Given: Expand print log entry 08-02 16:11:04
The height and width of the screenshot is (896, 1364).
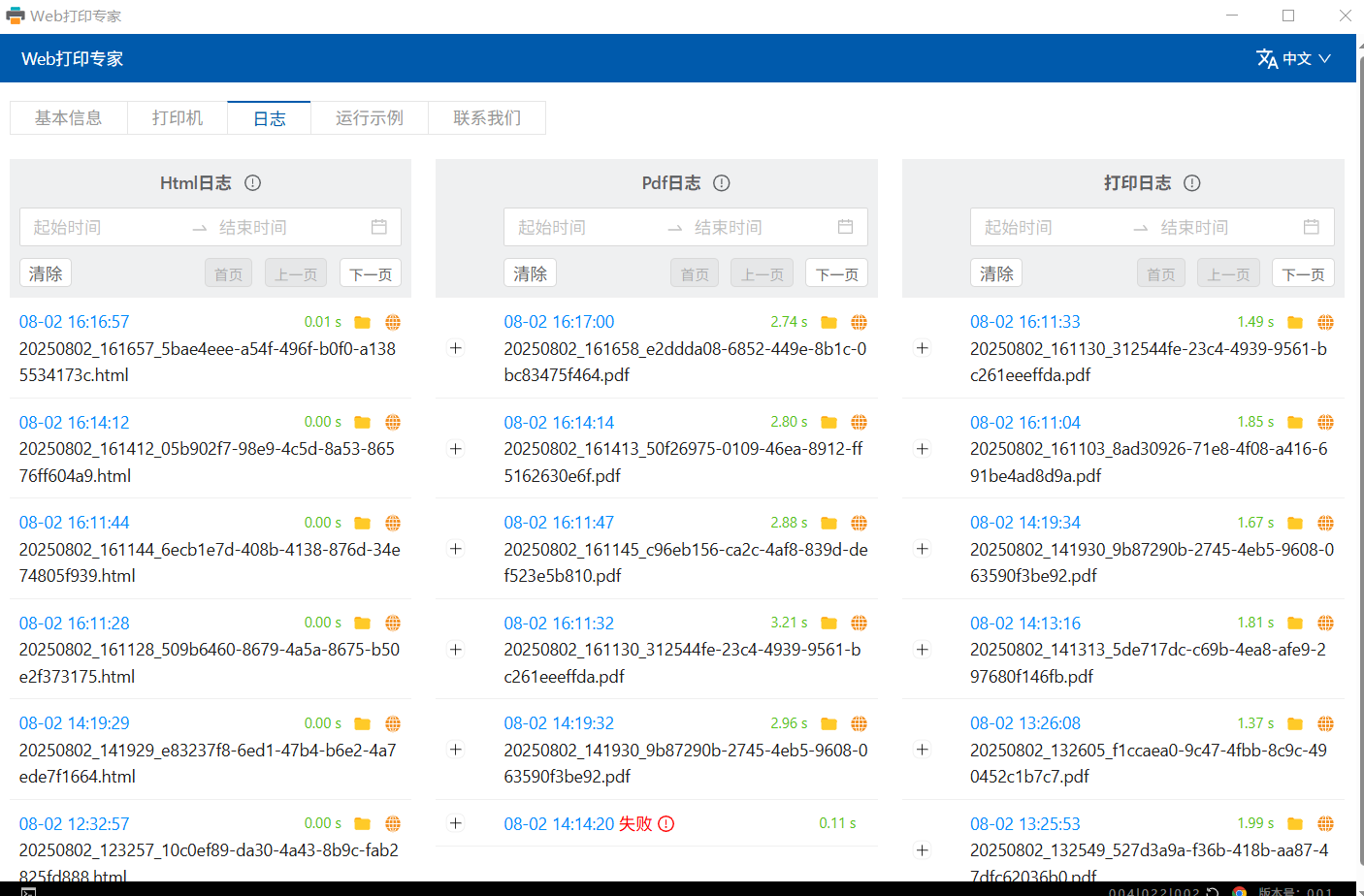Looking at the screenshot, I should coord(923,449).
